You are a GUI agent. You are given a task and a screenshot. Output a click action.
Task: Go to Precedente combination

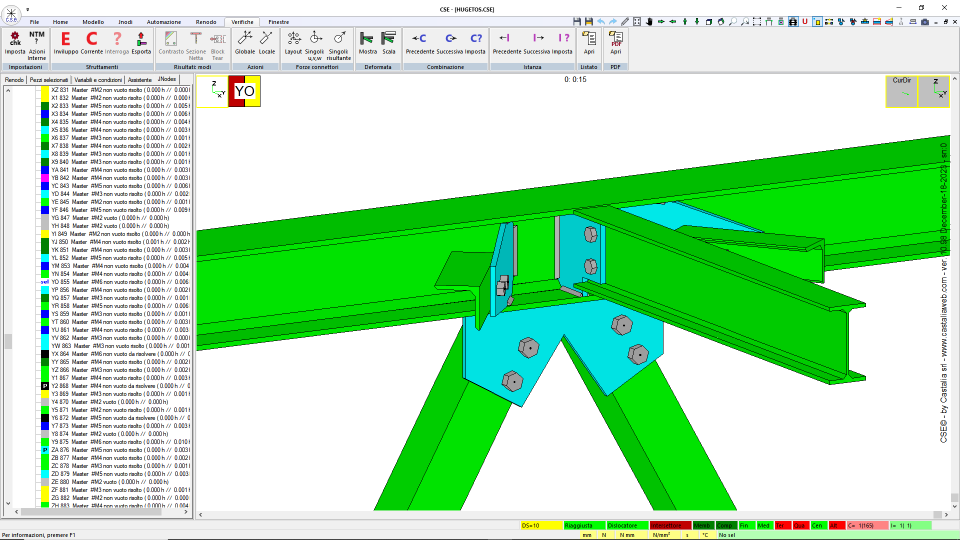click(x=419, y=43)
